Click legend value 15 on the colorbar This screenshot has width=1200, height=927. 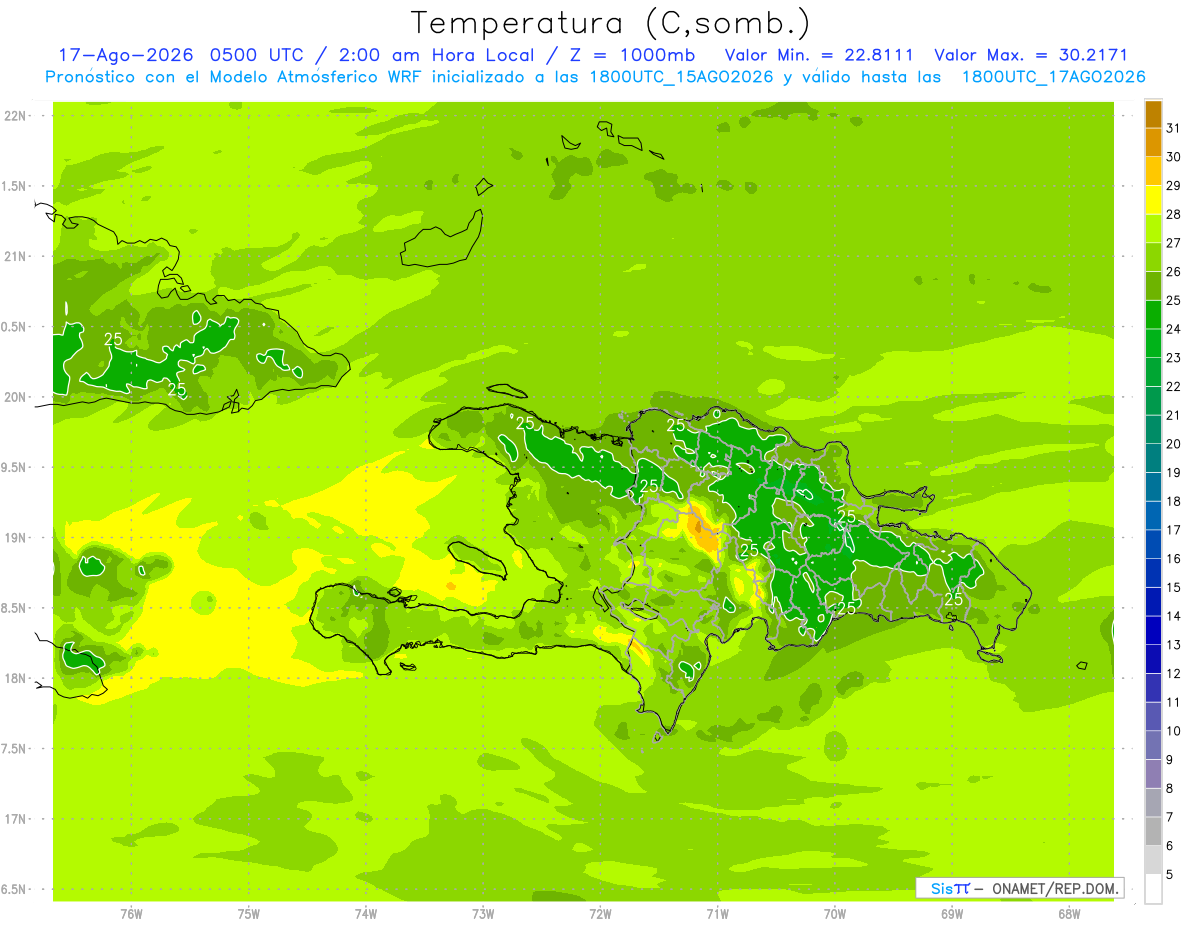pyautogui.click(x=1173, y=587)
